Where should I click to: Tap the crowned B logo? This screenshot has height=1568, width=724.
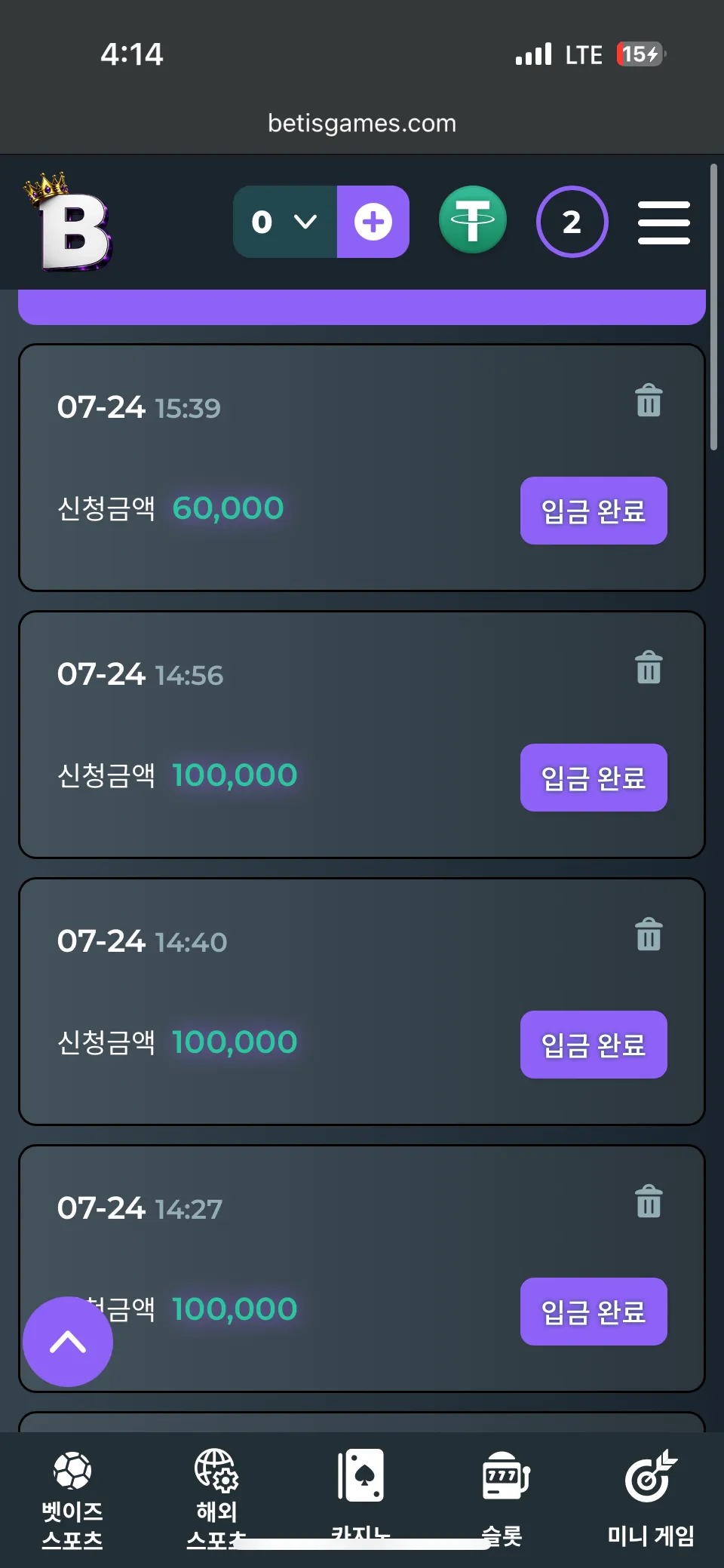pos(69,222)
